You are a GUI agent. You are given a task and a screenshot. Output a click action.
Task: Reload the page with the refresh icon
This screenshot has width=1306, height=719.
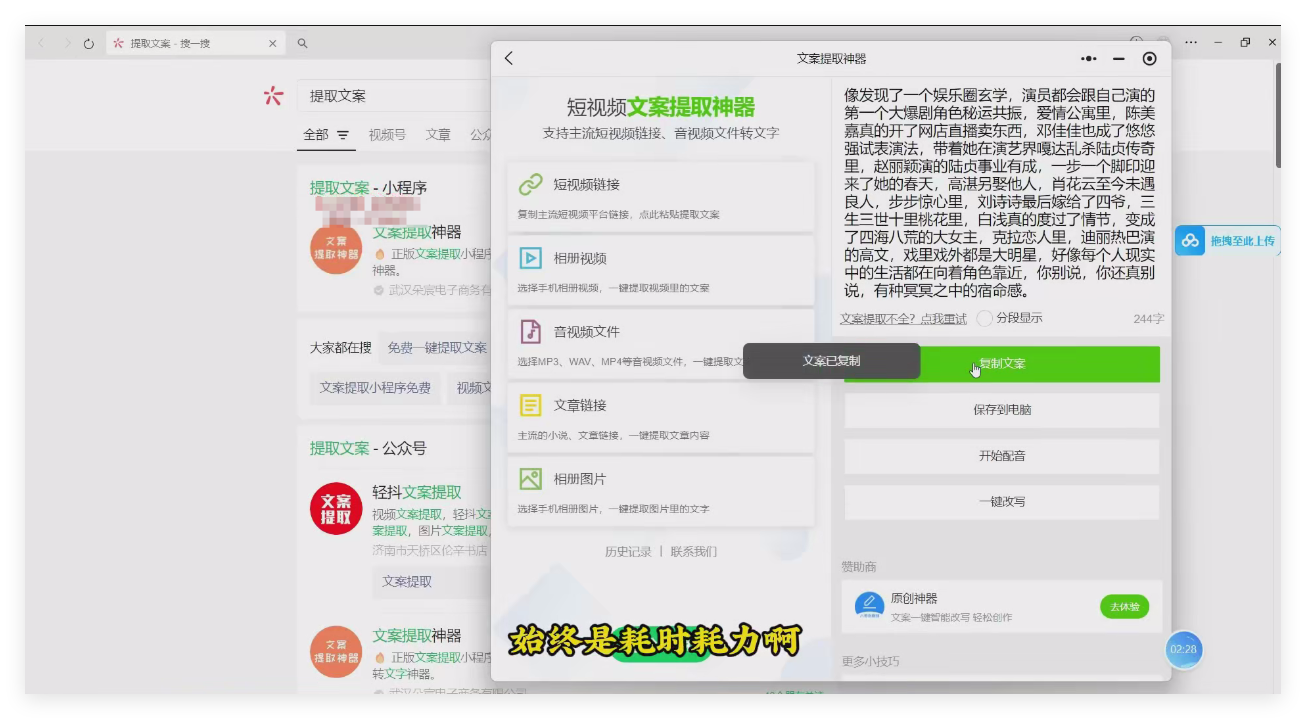(x=89, y=44)
